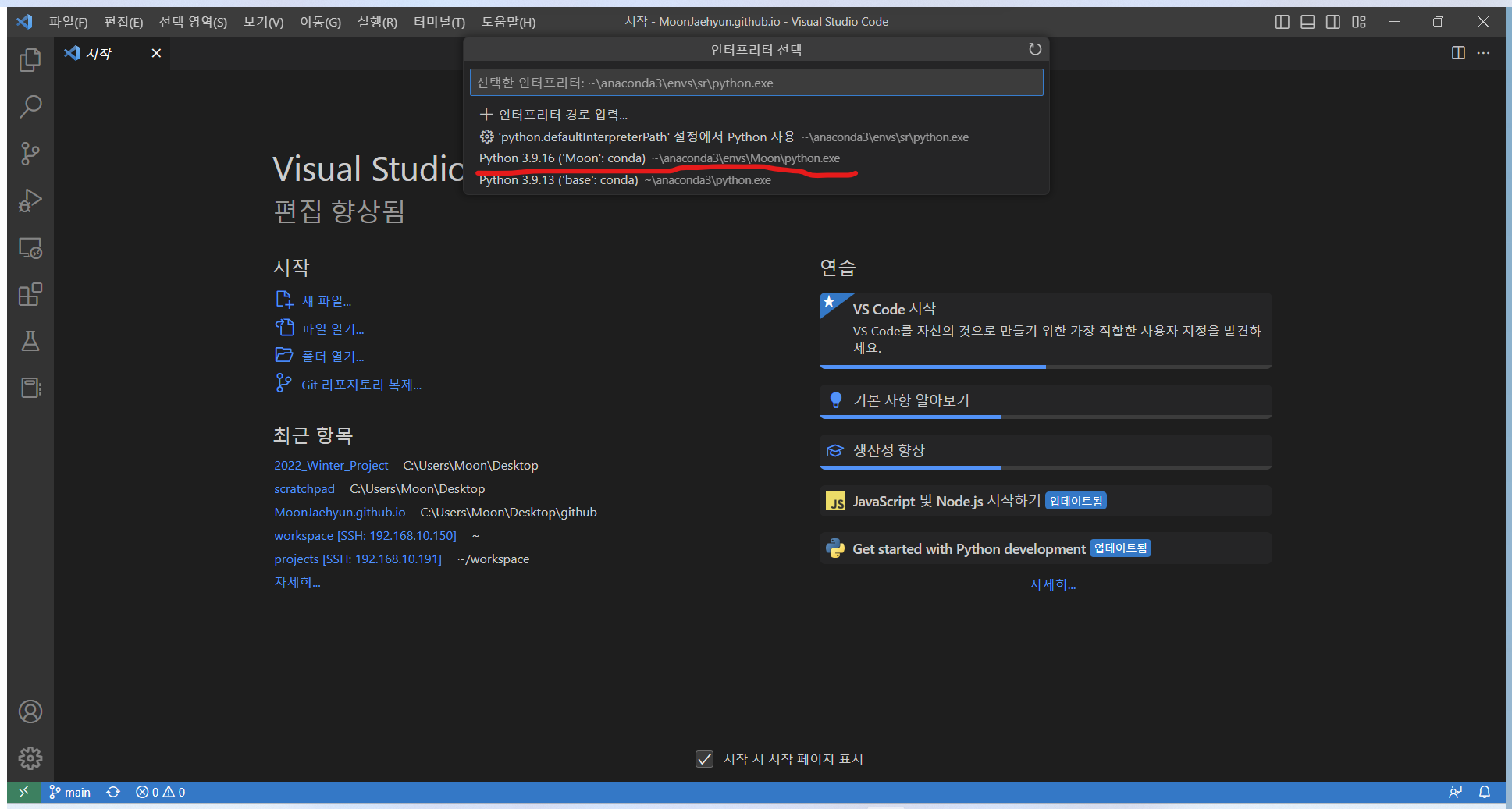Click the Git 리포지토리 복제 link
Viewport: 1512px width, 809px height.
[x=361, y=385]
